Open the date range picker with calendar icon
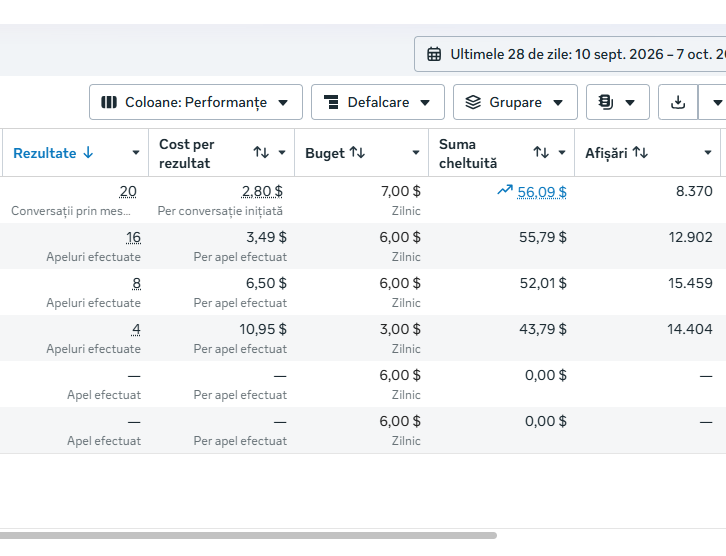Viewport: 726px width, 556px height. (570, 54)
